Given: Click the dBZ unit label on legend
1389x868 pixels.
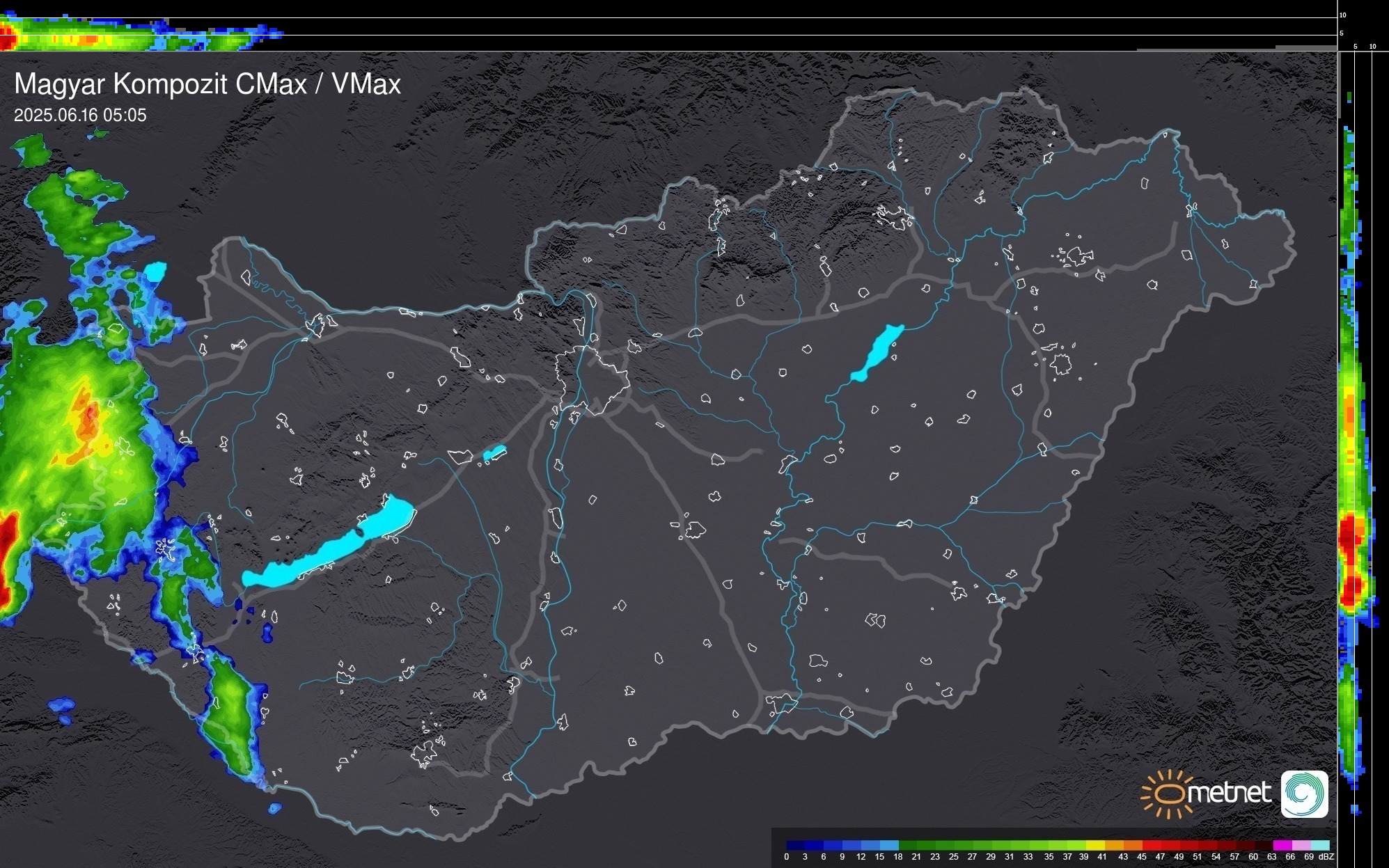Looking at the screenshot, I should [1326, 857].
